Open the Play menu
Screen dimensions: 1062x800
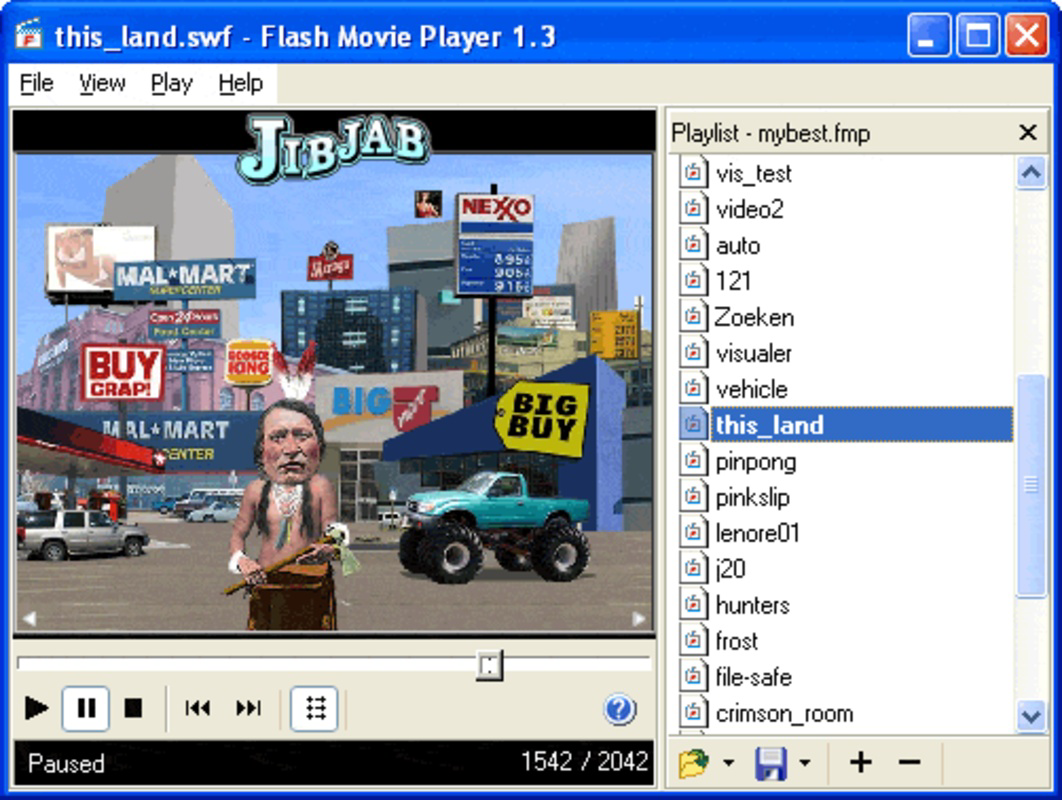pos(171,83)
